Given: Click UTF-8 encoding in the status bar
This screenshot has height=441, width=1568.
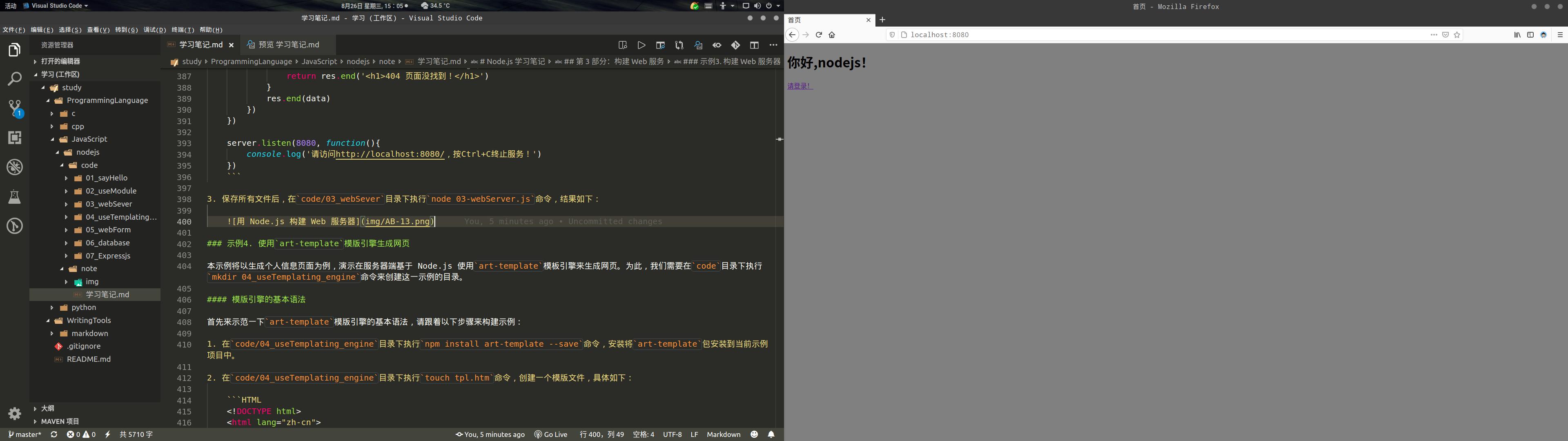Looking at the screenshot, I should [x=672, y=434].
